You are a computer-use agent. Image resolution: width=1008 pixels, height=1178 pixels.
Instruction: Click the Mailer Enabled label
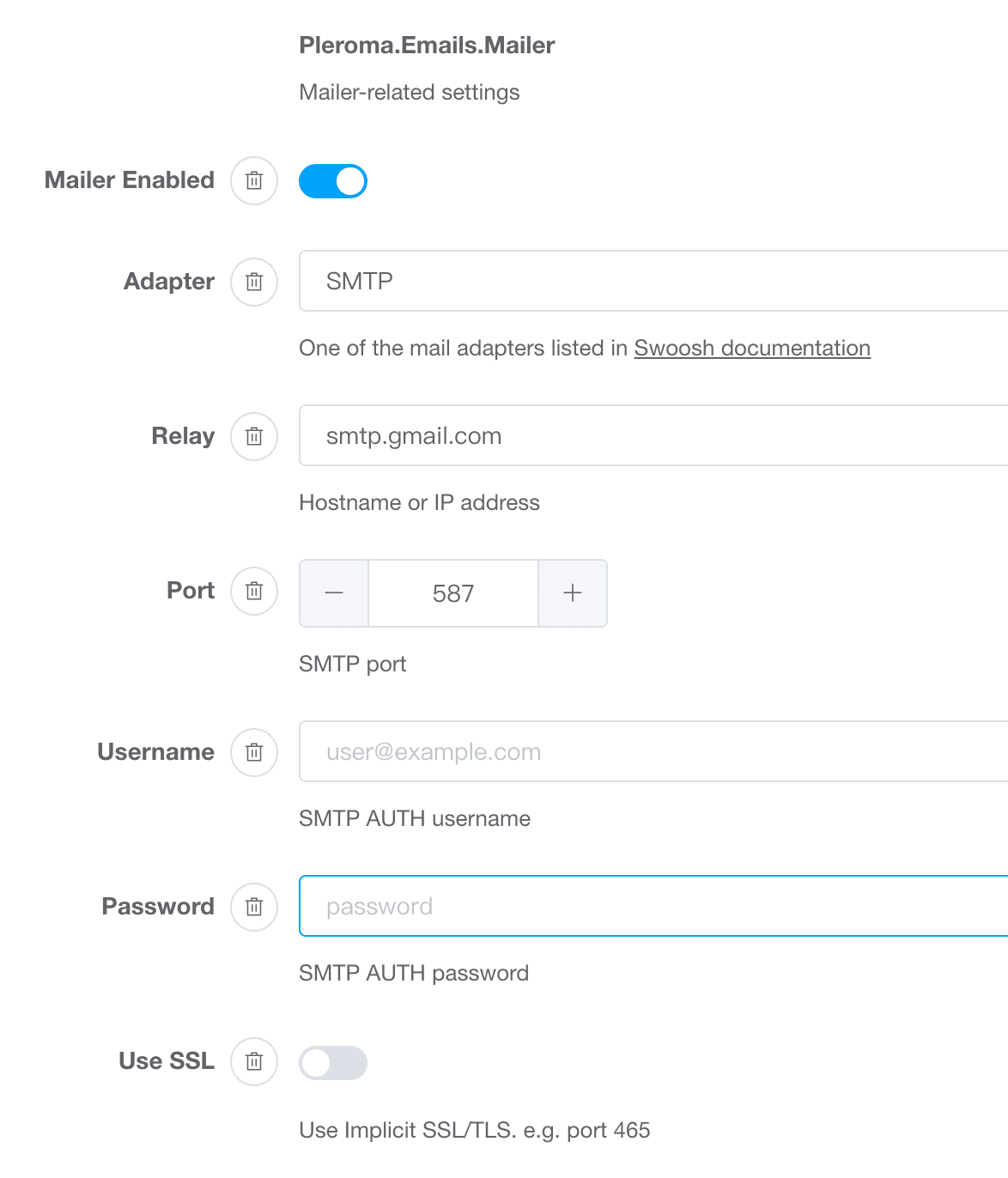point(130,180)
